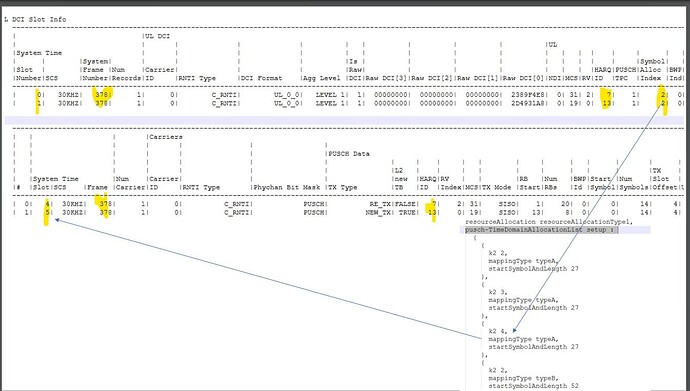
Task: Select highlighted pusch-TimeDomainAllocationList setup line
Action: pyautogui.click(x=542, y=230)
